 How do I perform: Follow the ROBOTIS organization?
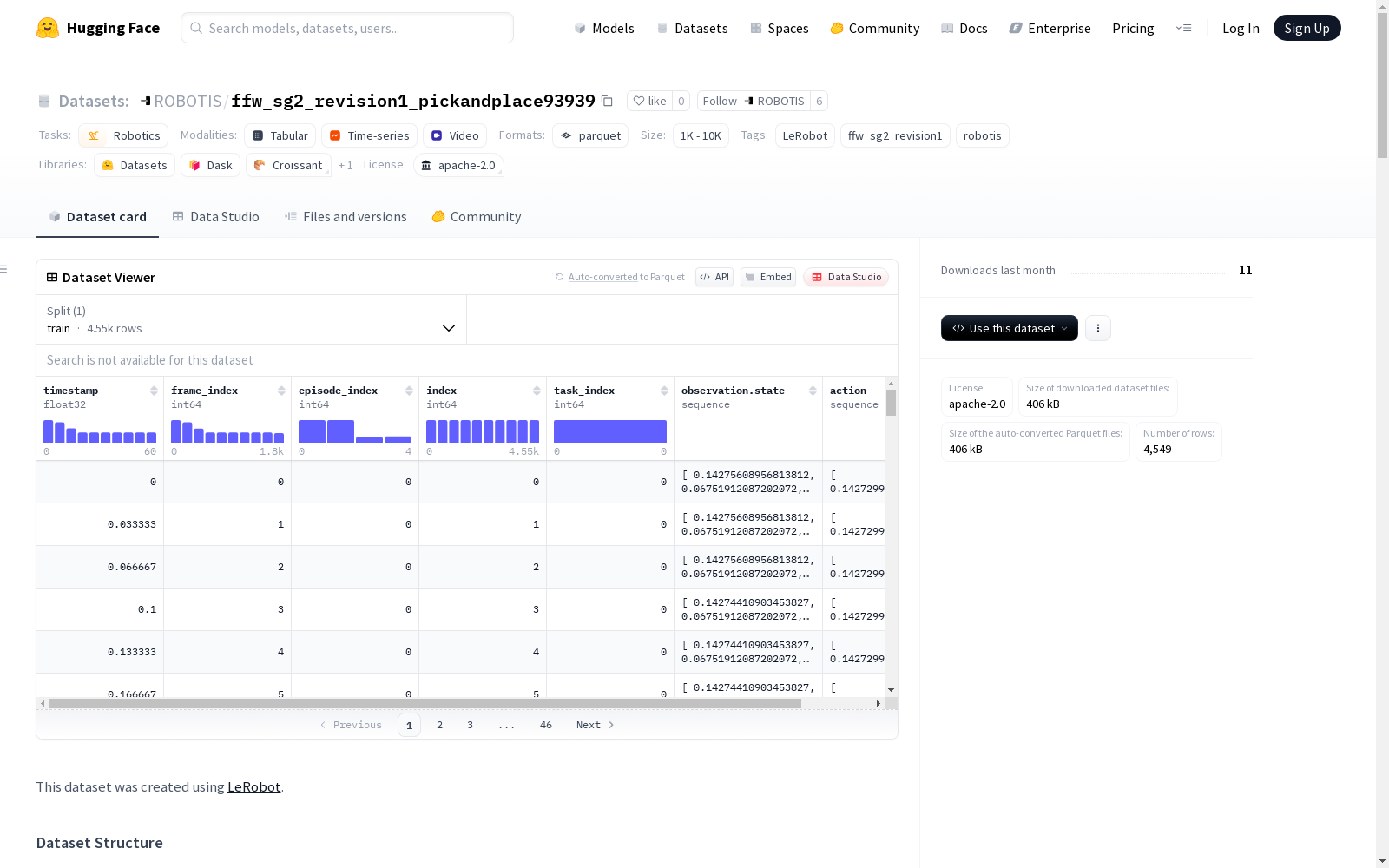pyautogui.click(x=754, y=101)
